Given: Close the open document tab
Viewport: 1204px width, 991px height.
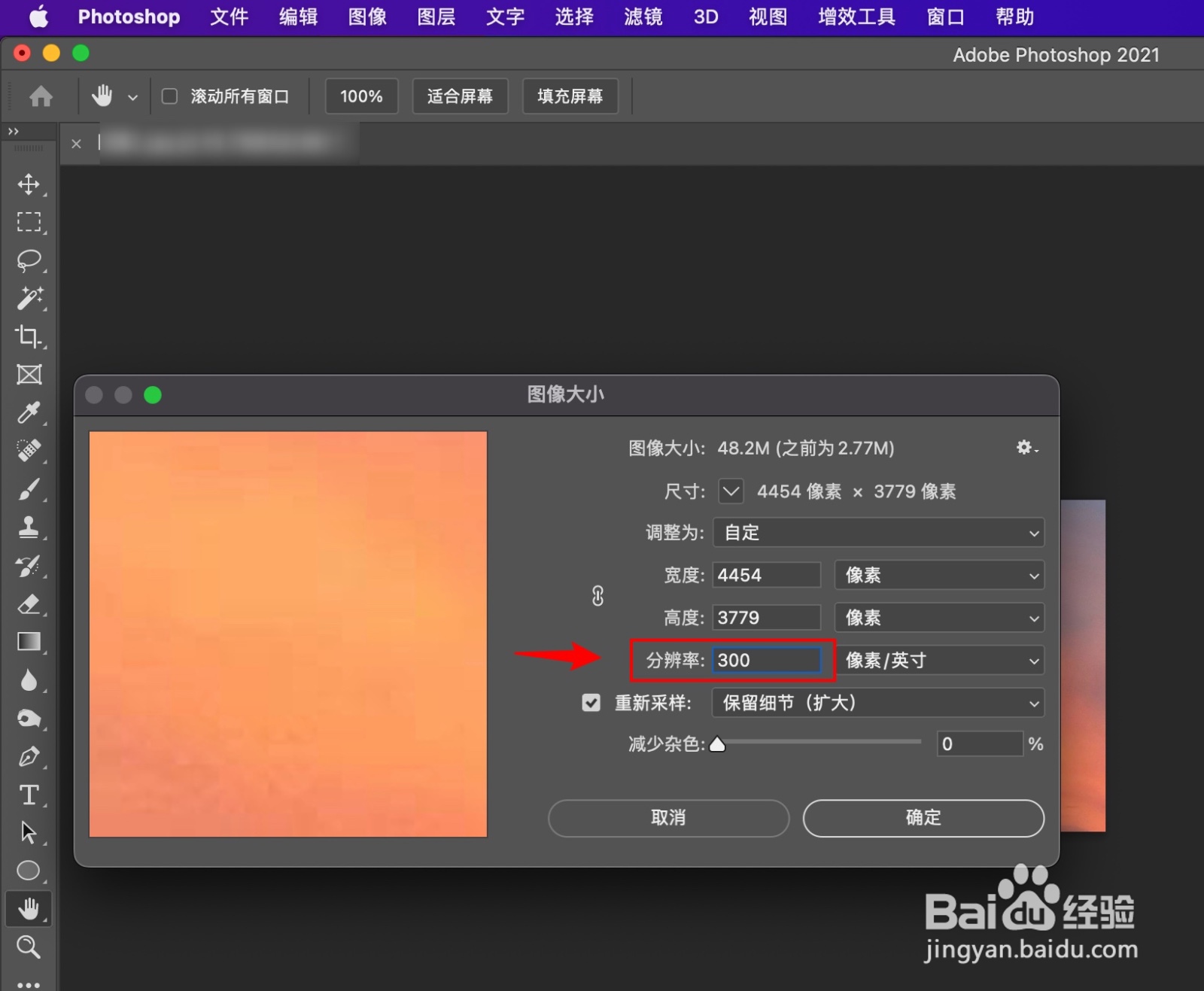Looking at the screenshot, I should (x=76, y=144).
